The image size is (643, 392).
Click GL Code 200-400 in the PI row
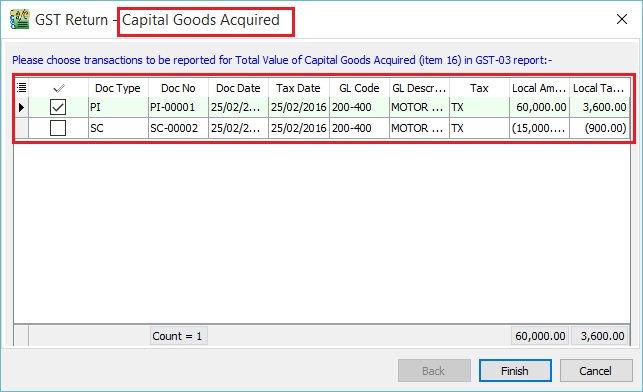359,107
